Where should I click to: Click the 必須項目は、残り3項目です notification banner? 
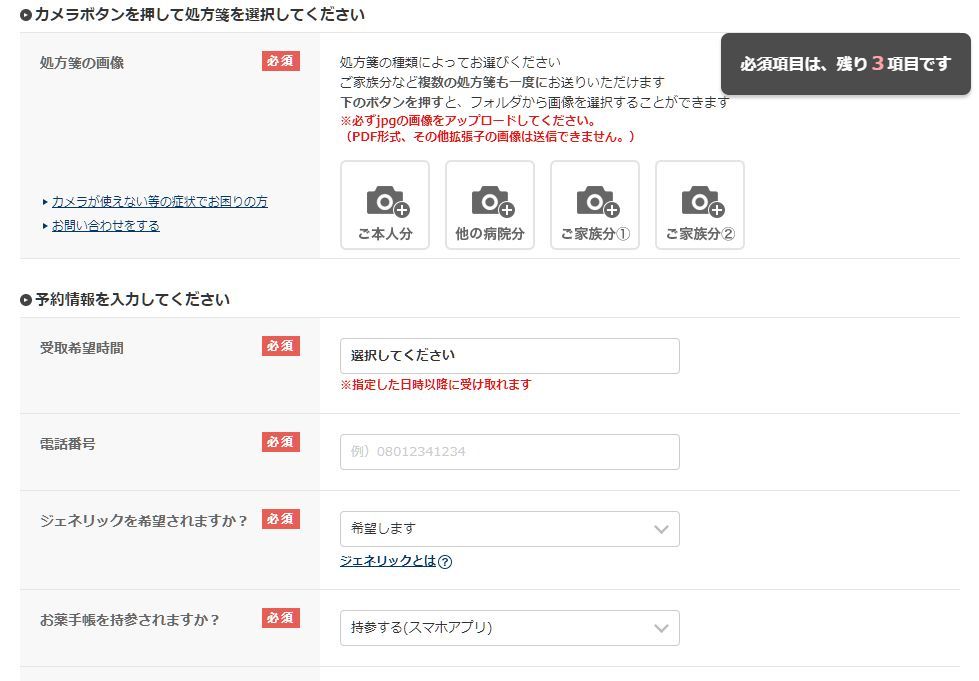845,64
